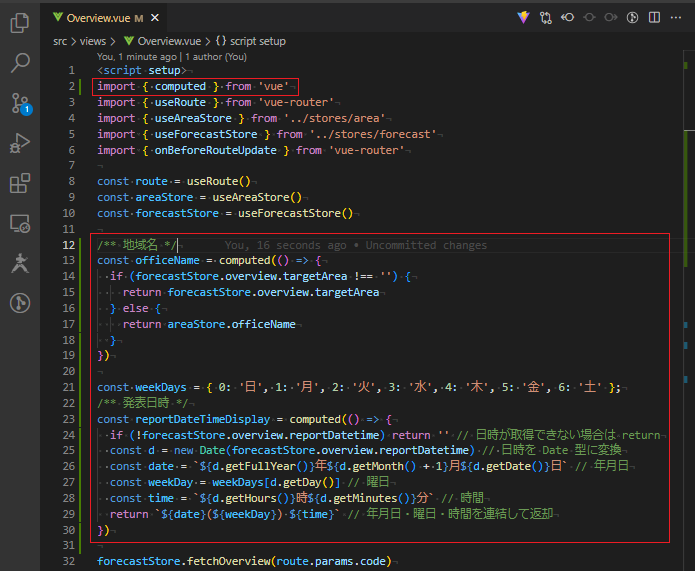Viewport: 695px width, 571px height.
Task: Split the editor to the right
Action: pyautogui.click(x=654, y=17)
